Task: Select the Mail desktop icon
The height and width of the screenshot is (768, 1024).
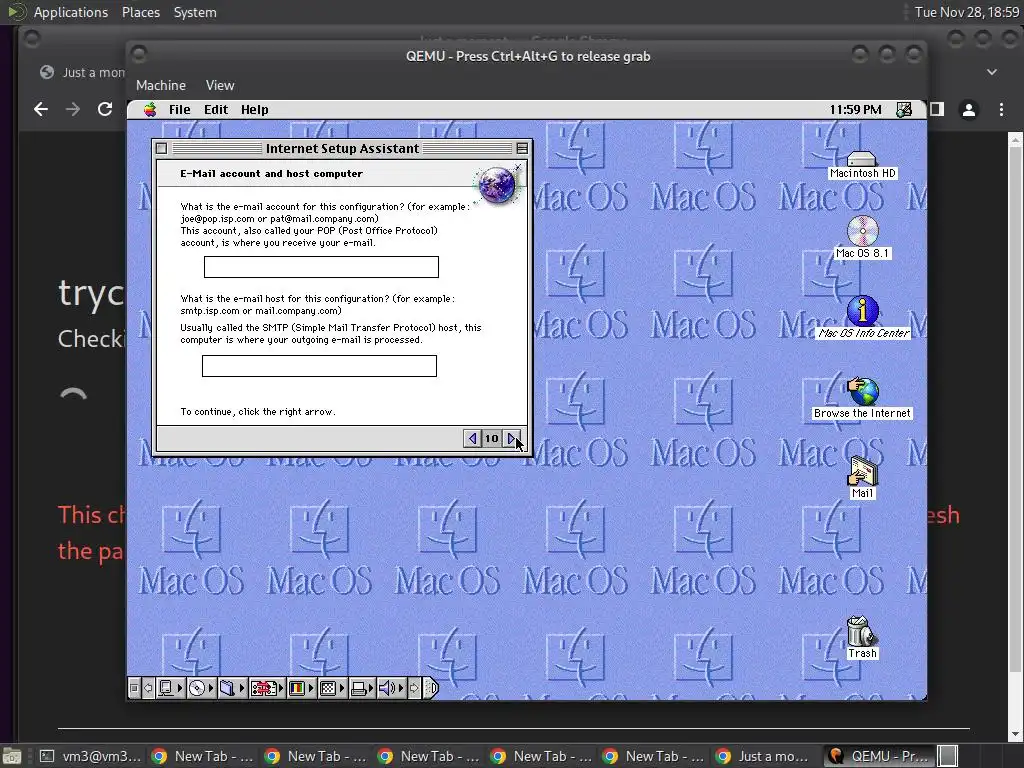Action: point(863,477)
